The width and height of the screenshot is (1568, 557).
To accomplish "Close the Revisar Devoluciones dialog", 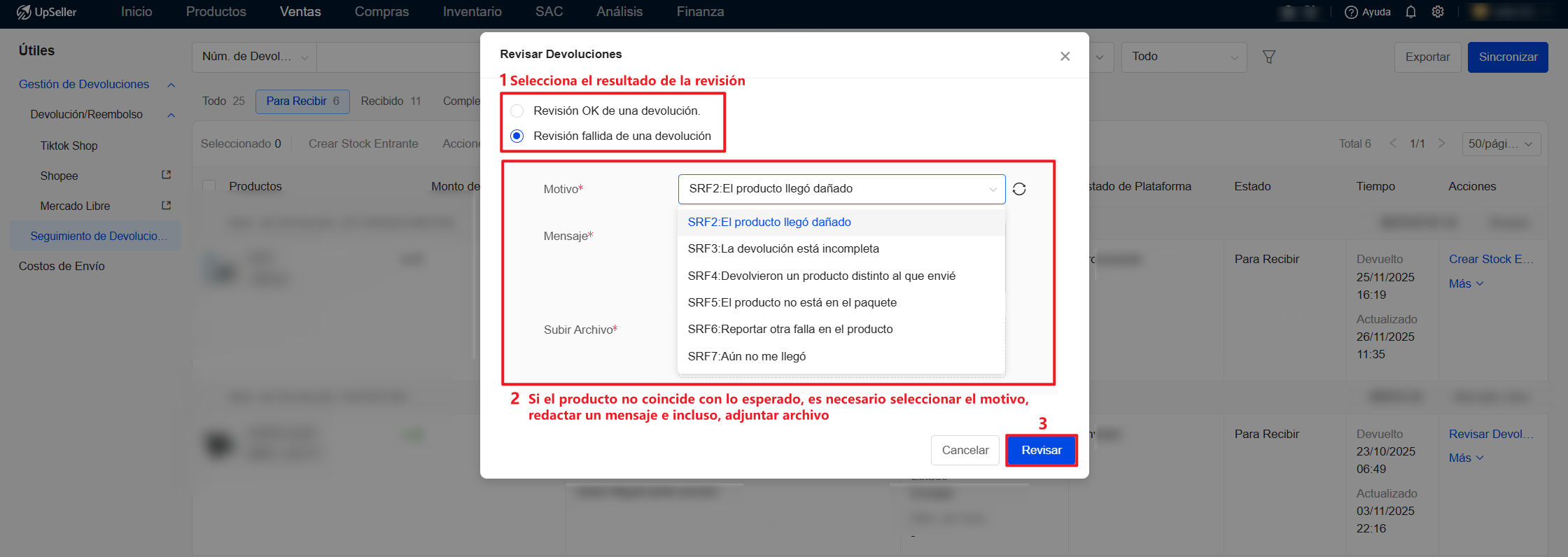I will (1065, 56).
